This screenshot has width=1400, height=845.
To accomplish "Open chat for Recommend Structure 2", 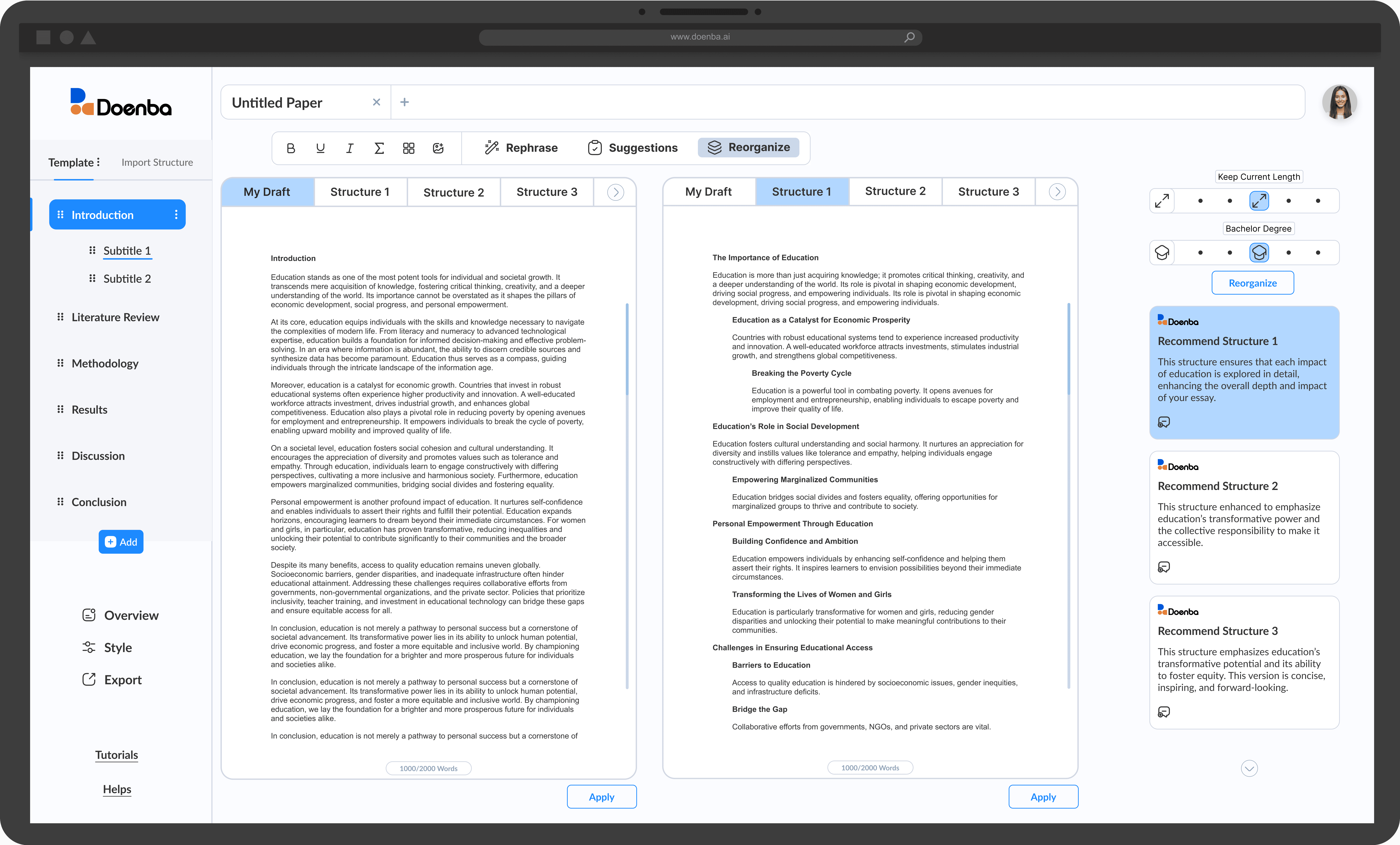I will click(1164, 567).
